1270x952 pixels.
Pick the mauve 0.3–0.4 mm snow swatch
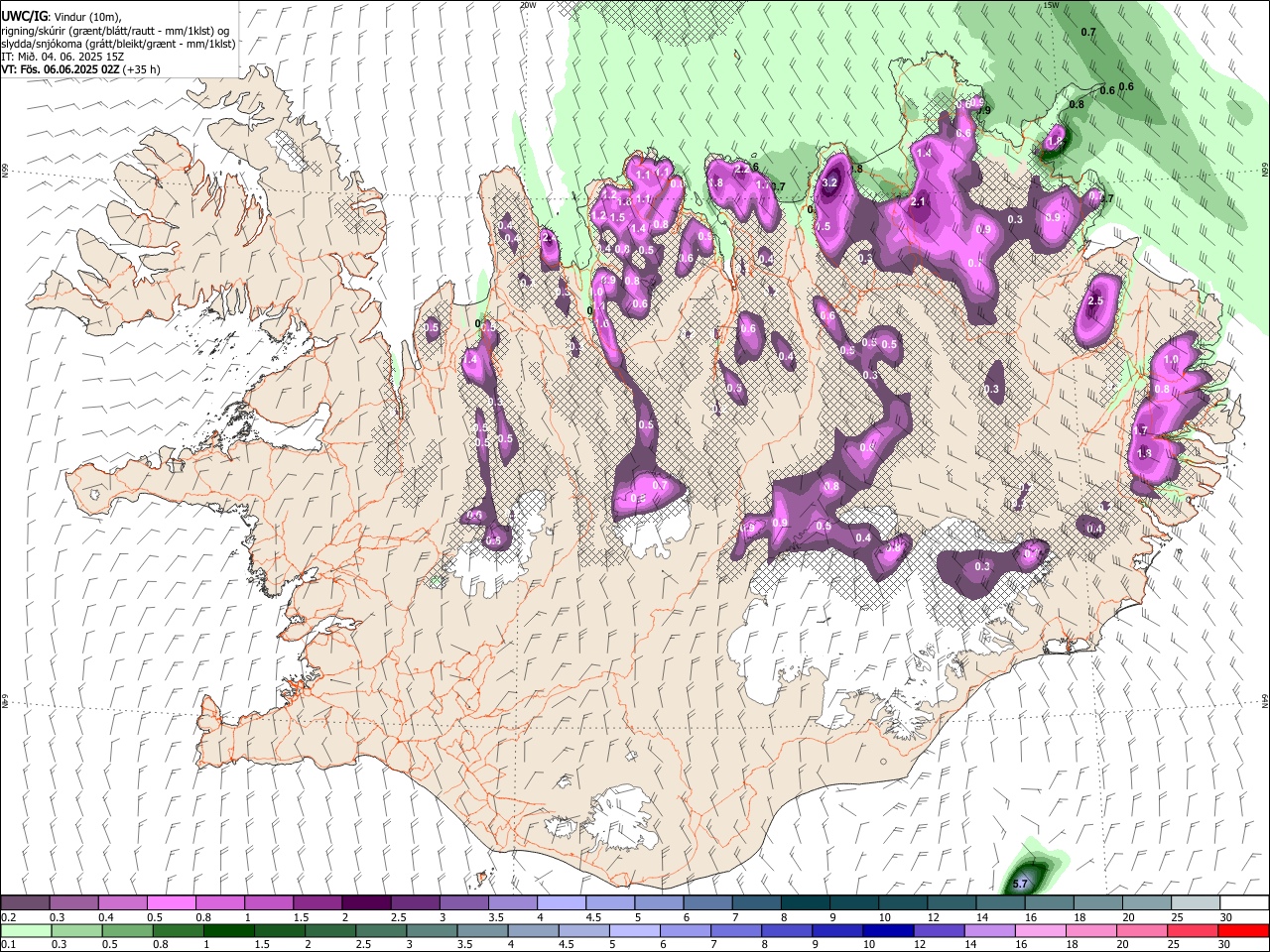tap(74, 903)
